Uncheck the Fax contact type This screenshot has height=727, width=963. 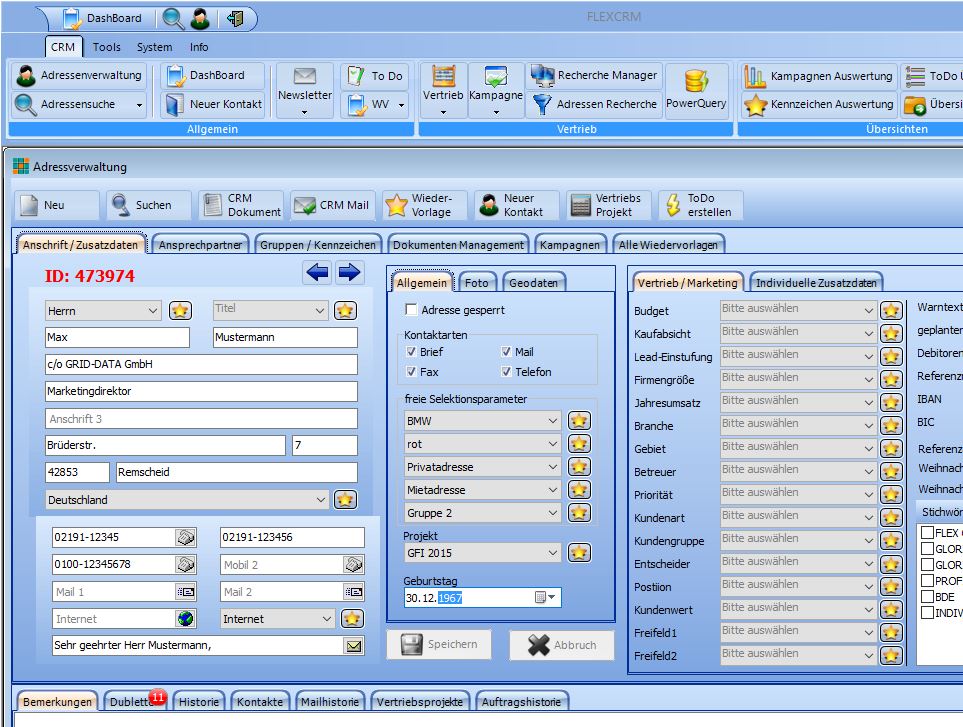coord(411,371)
